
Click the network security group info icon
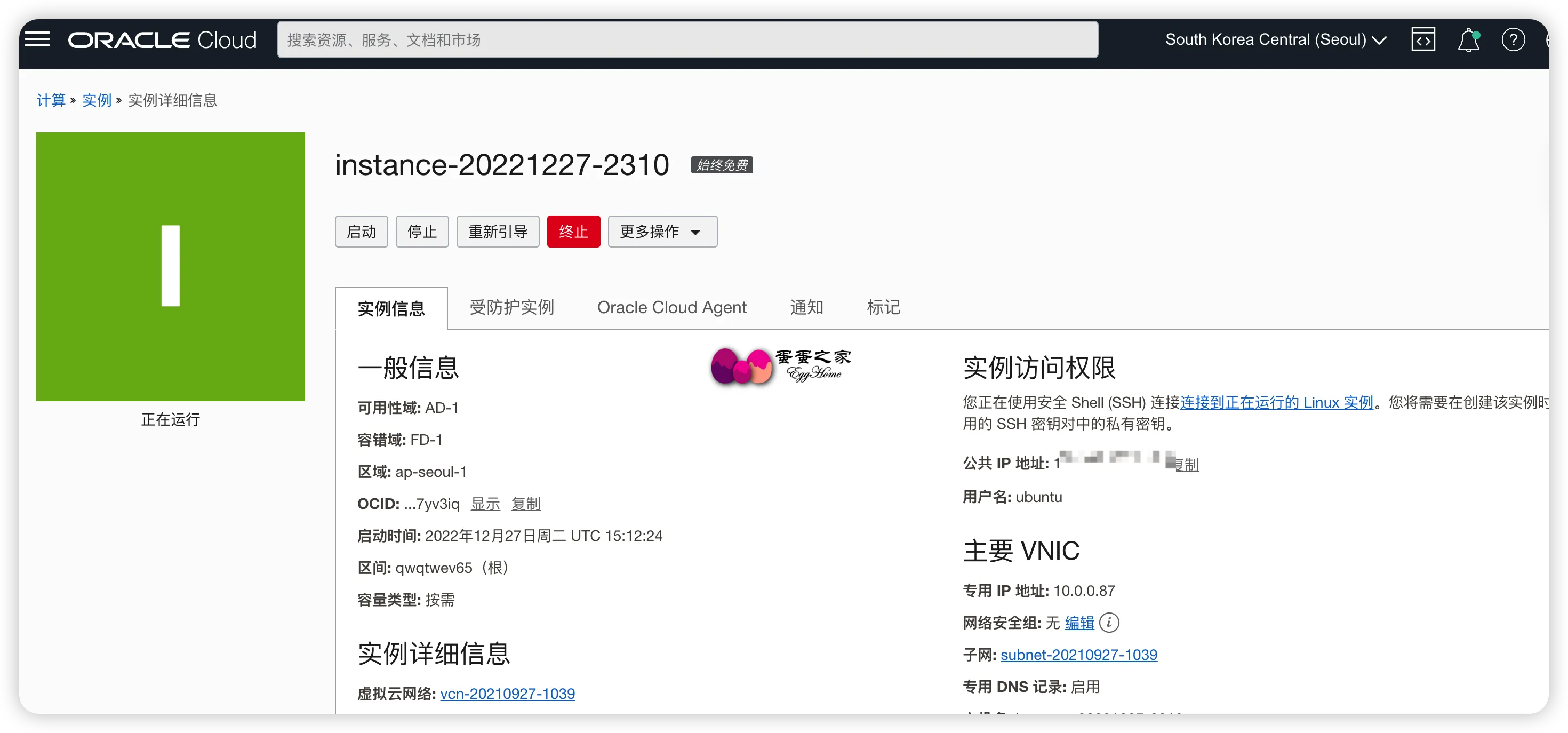1109,622
